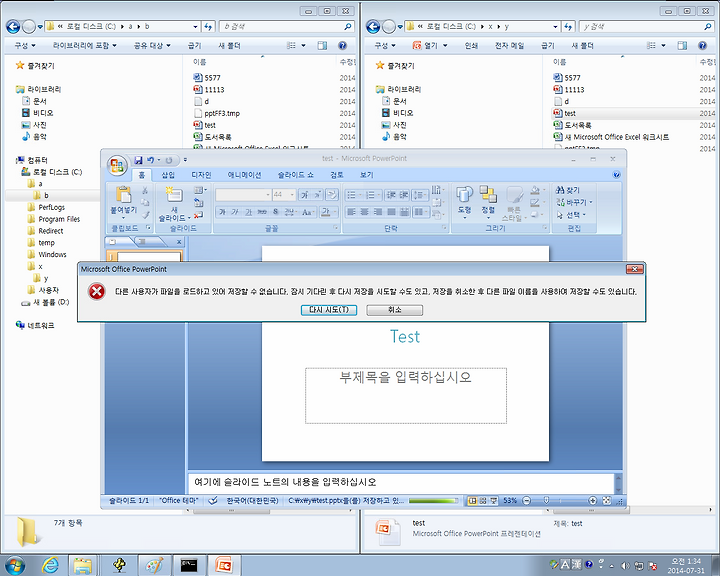This screenshot has width=720, height=576.
Task: Click the Windows Start orb
Action: click(15, 565)
